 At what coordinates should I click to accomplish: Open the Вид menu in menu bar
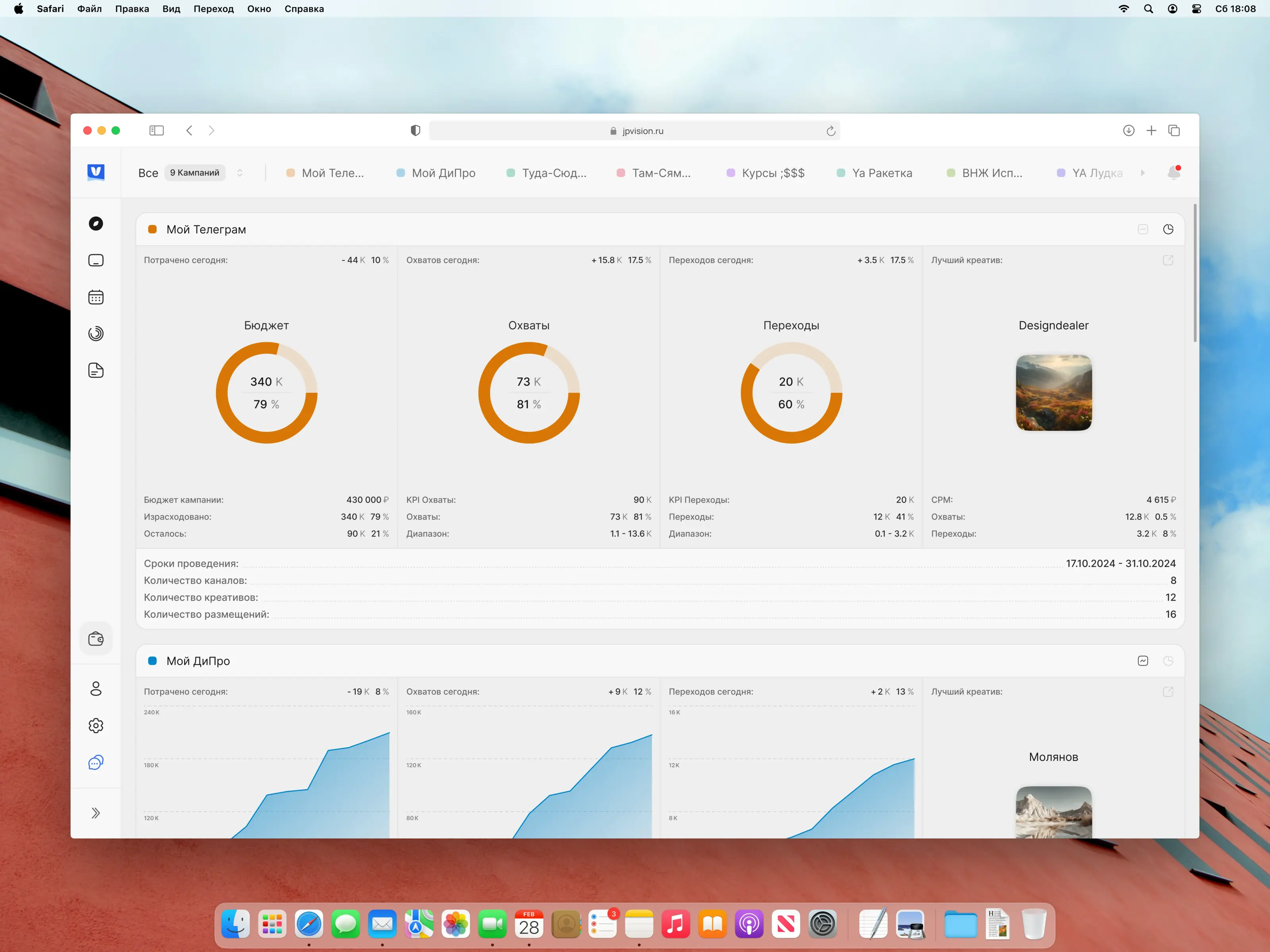click(171, 9)
